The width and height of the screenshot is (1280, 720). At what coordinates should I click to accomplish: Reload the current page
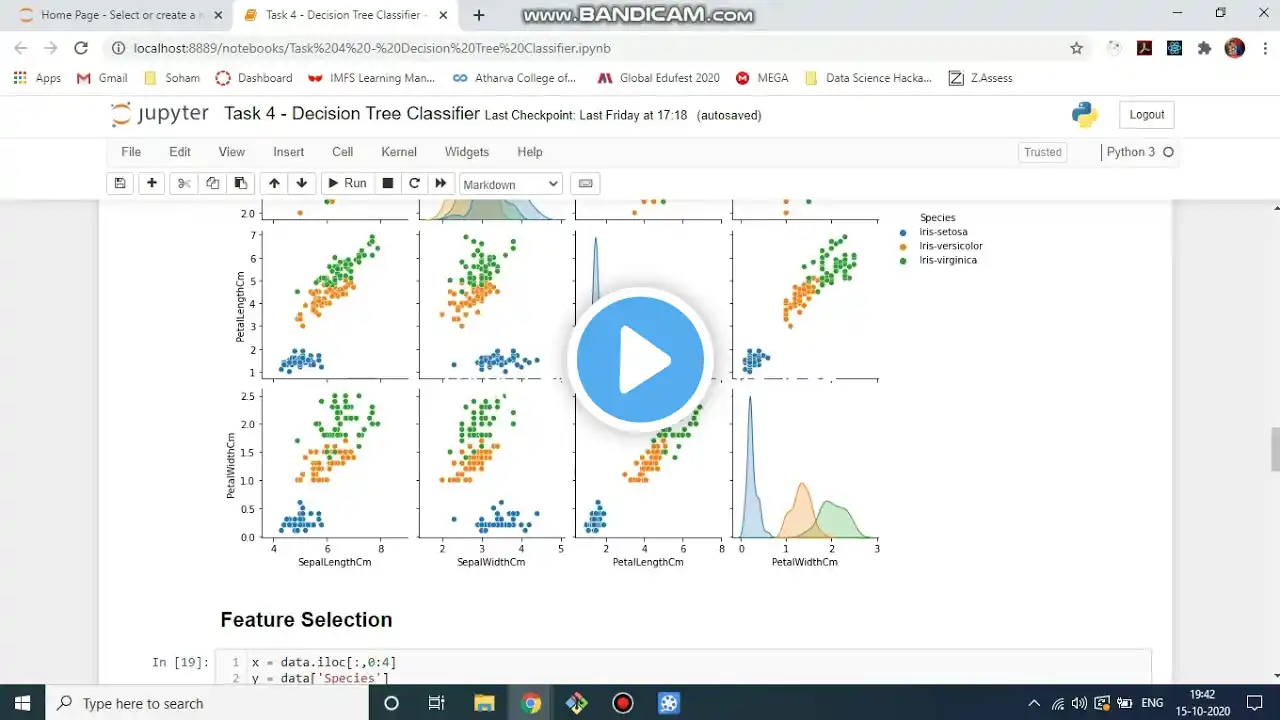pyautogui.click(x=81, y=48)
